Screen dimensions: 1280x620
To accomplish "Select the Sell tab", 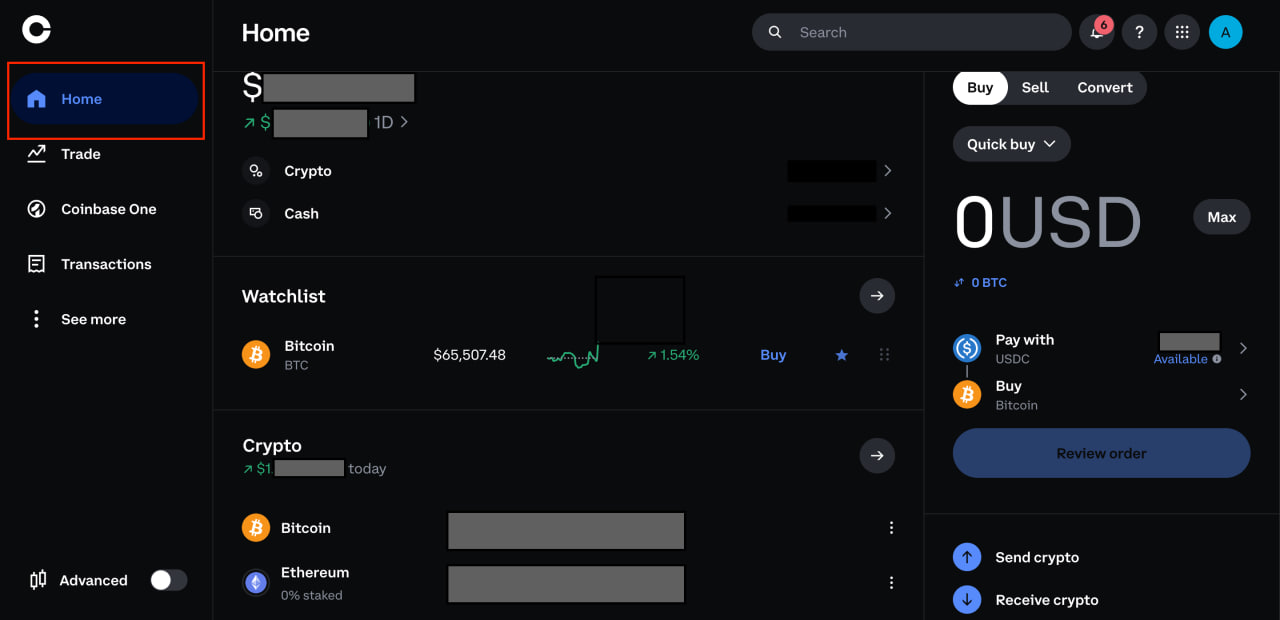I will 1035,88.
